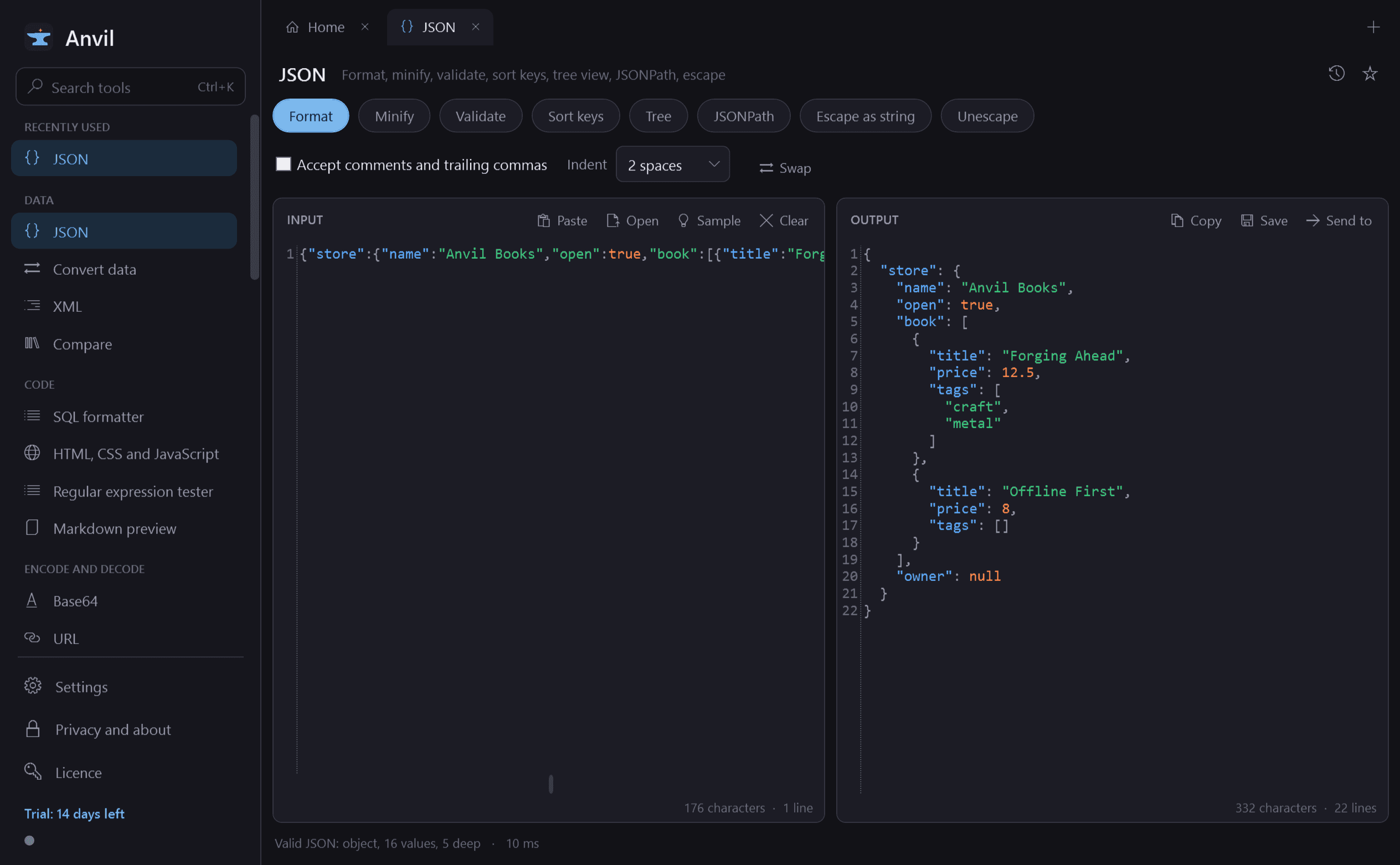The image size is (1400, 865).
Task: Expand the Indent 2 spaces dropdown
Action: [672, 165]
